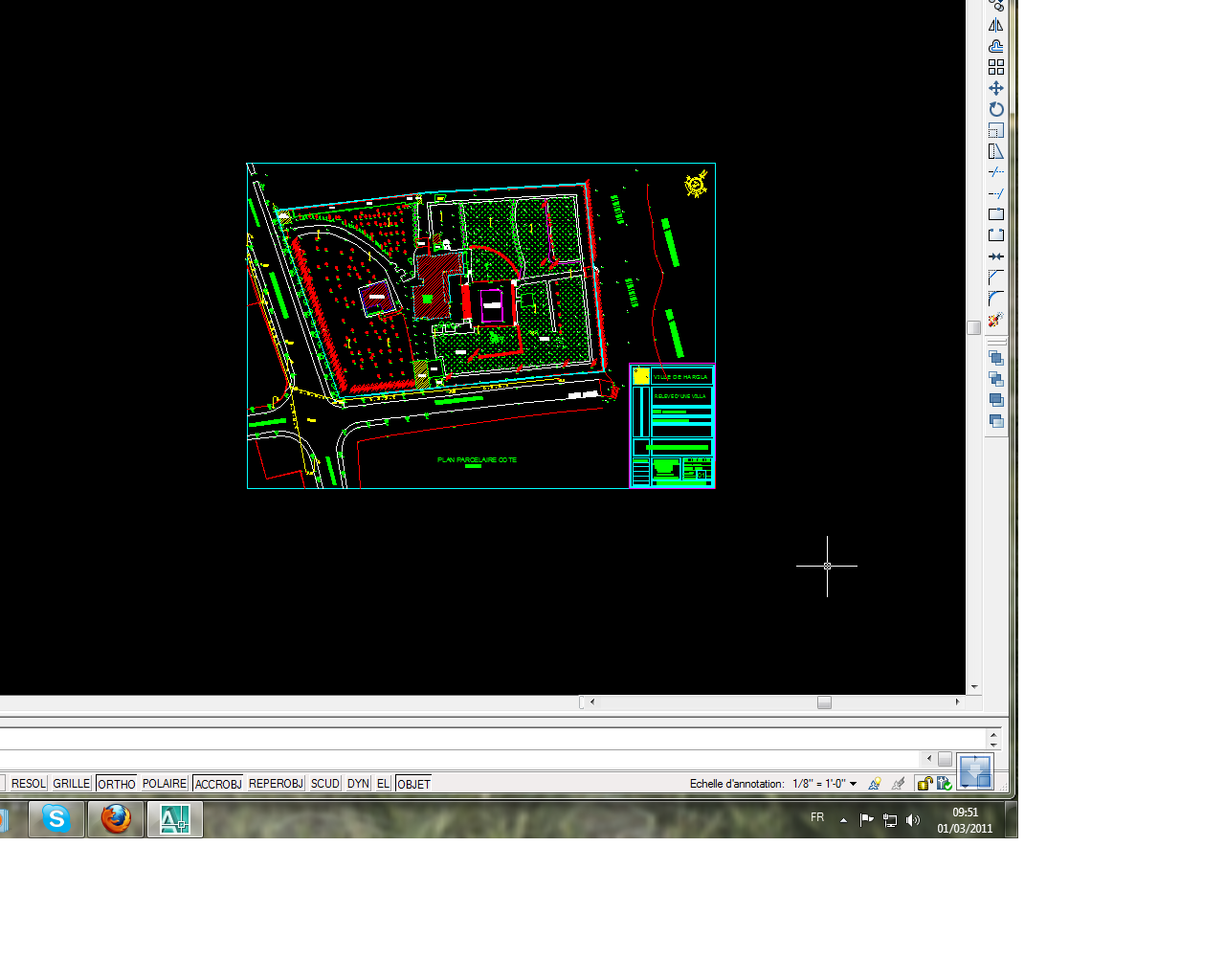1225x980 pixels.
Task: Toggle GRILLE grid display
Action: (x=72, y=784)
